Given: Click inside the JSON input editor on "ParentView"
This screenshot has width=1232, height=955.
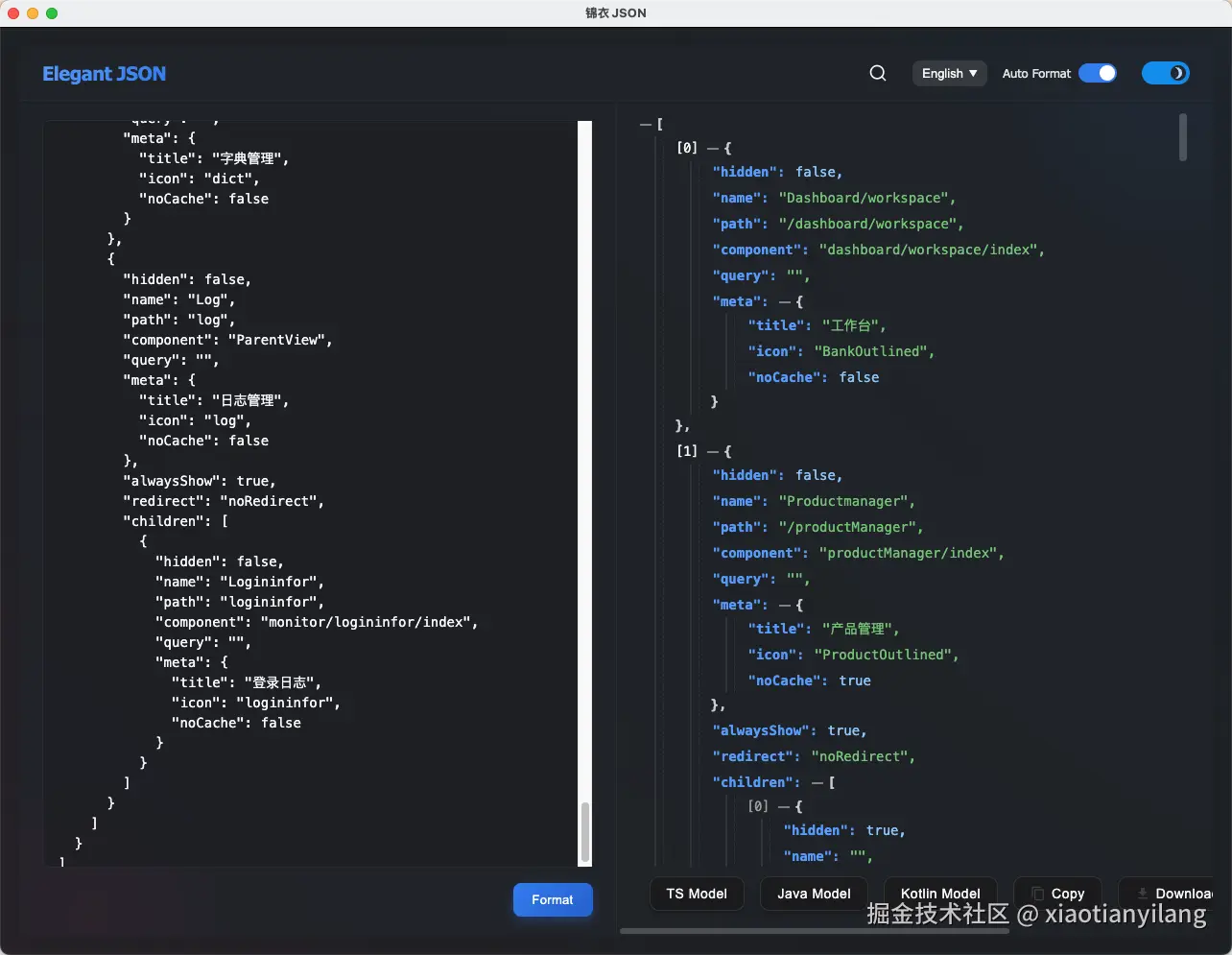Looking at the screenshot, I should click(x=280, y=340).
